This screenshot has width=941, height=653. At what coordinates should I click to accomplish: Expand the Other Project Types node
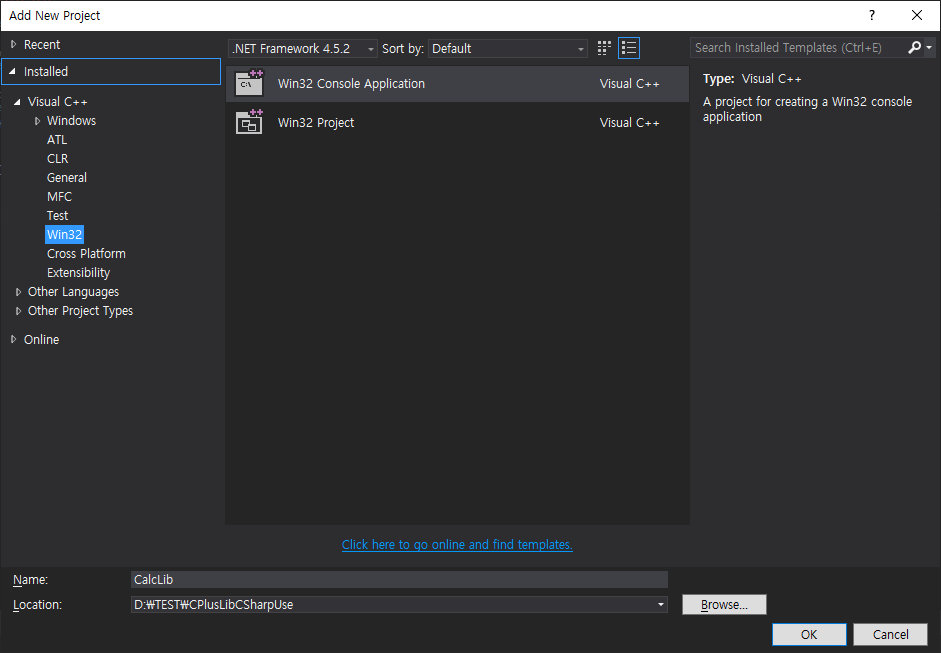point(18,311)
